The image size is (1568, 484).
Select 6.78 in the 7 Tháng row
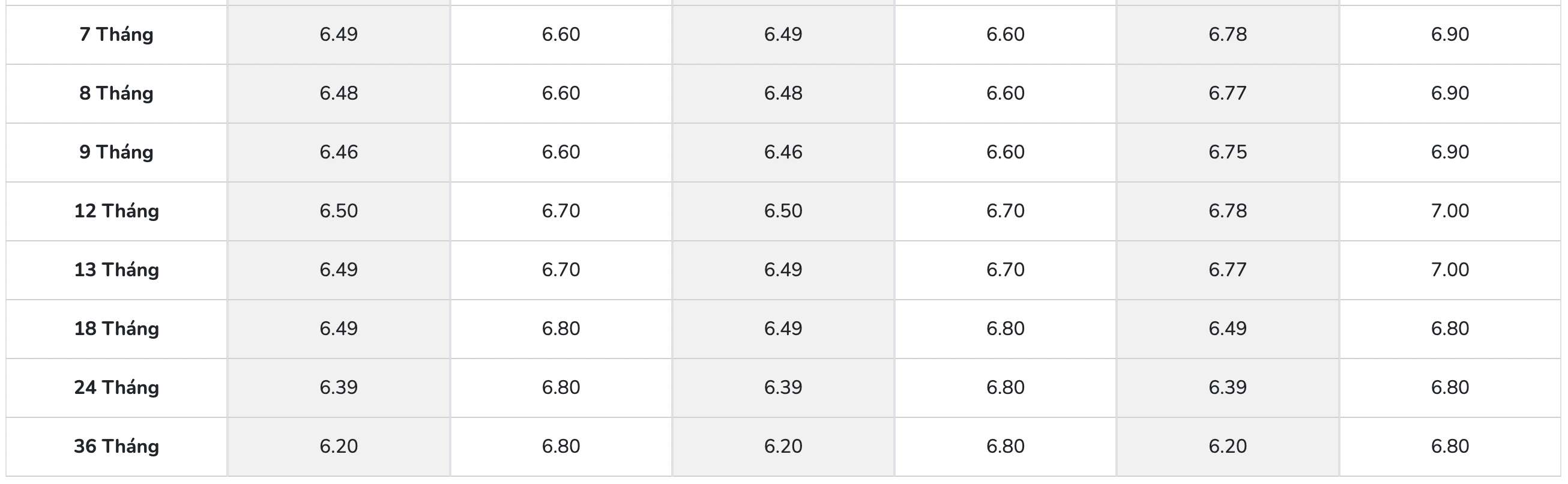[1227, 35]
